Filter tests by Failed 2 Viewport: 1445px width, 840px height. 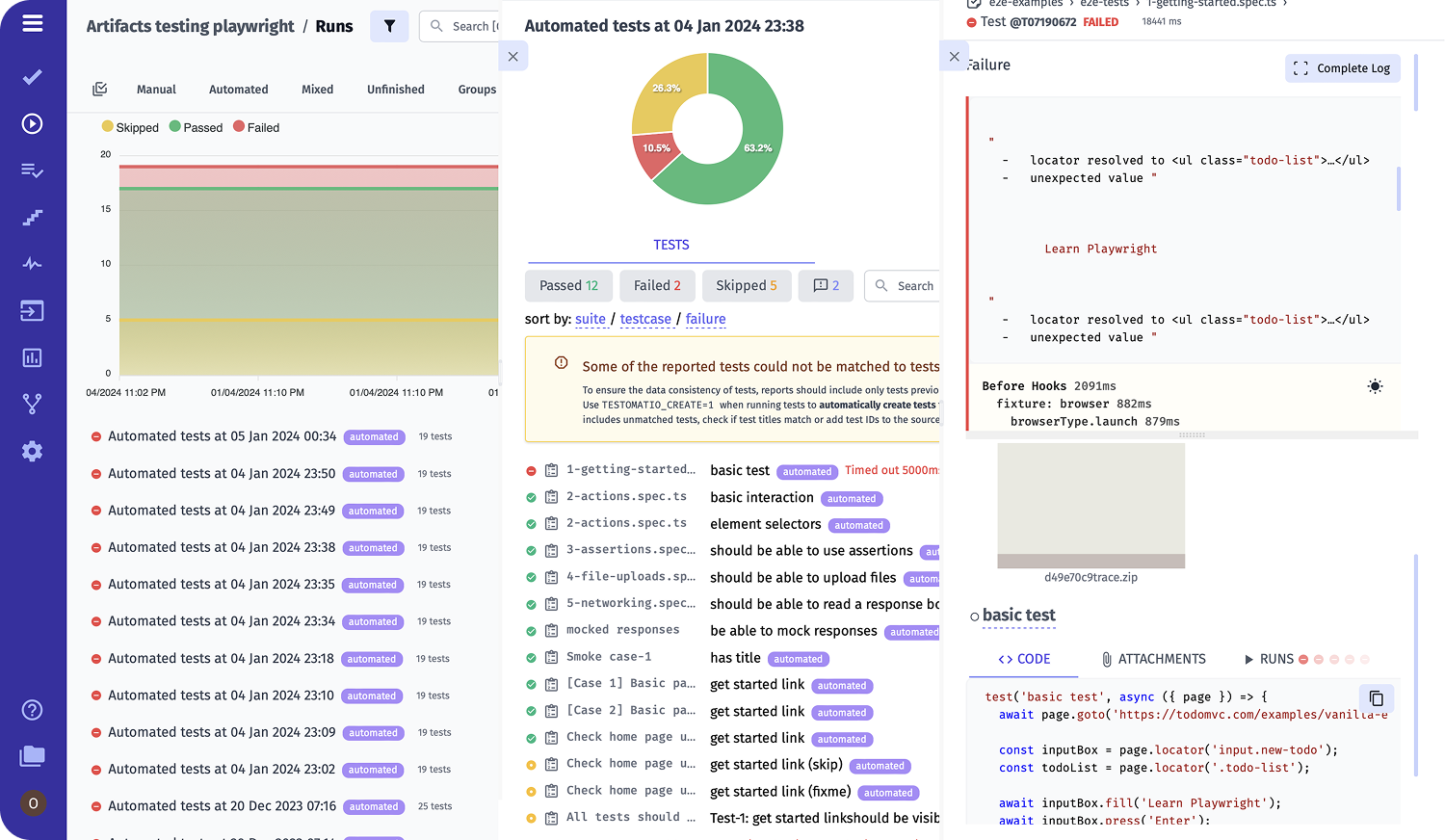[x=657, y=285]
